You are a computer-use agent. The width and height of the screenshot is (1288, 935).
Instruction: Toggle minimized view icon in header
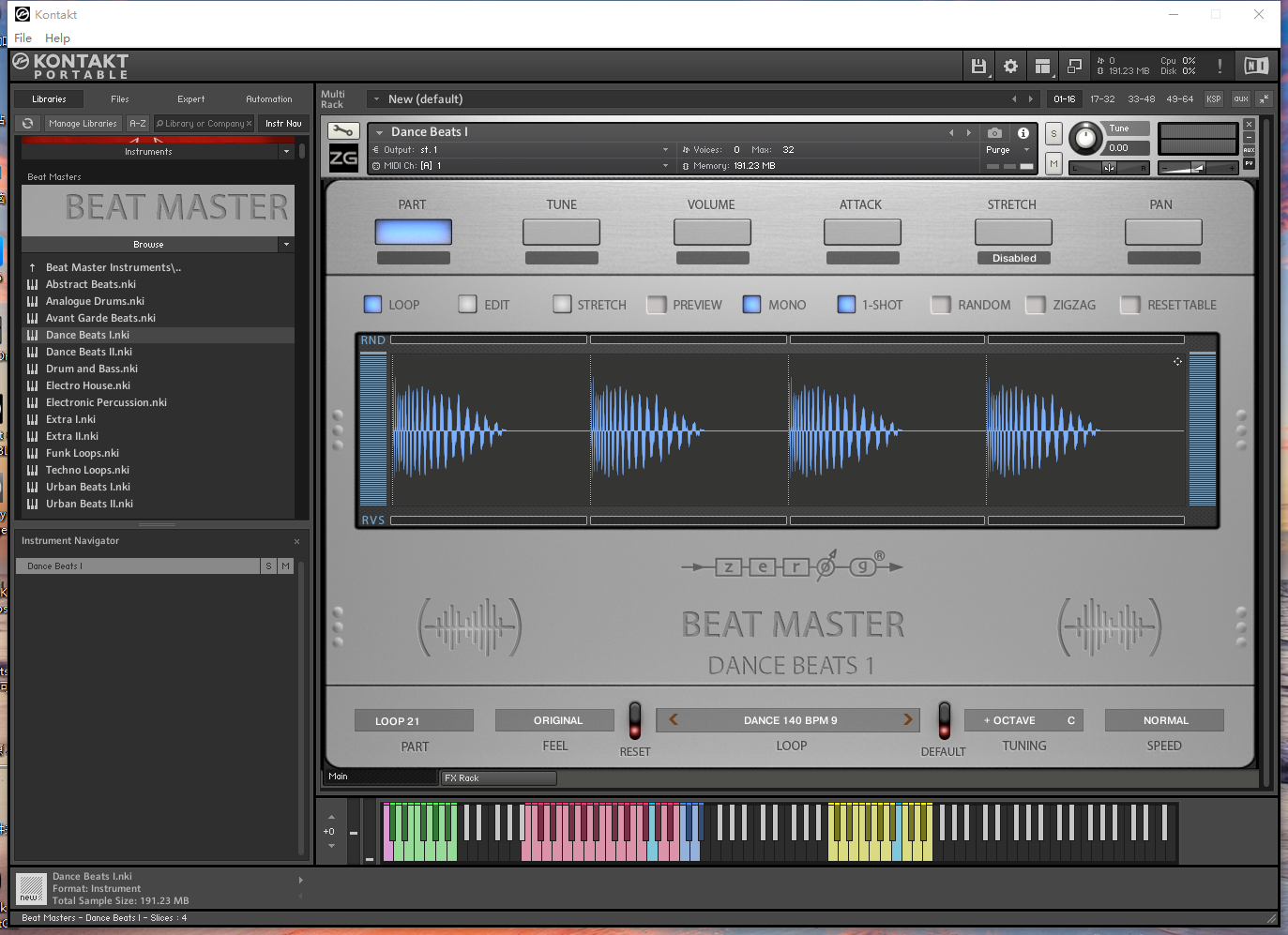pyautogui.click(x=1074, y=66)
